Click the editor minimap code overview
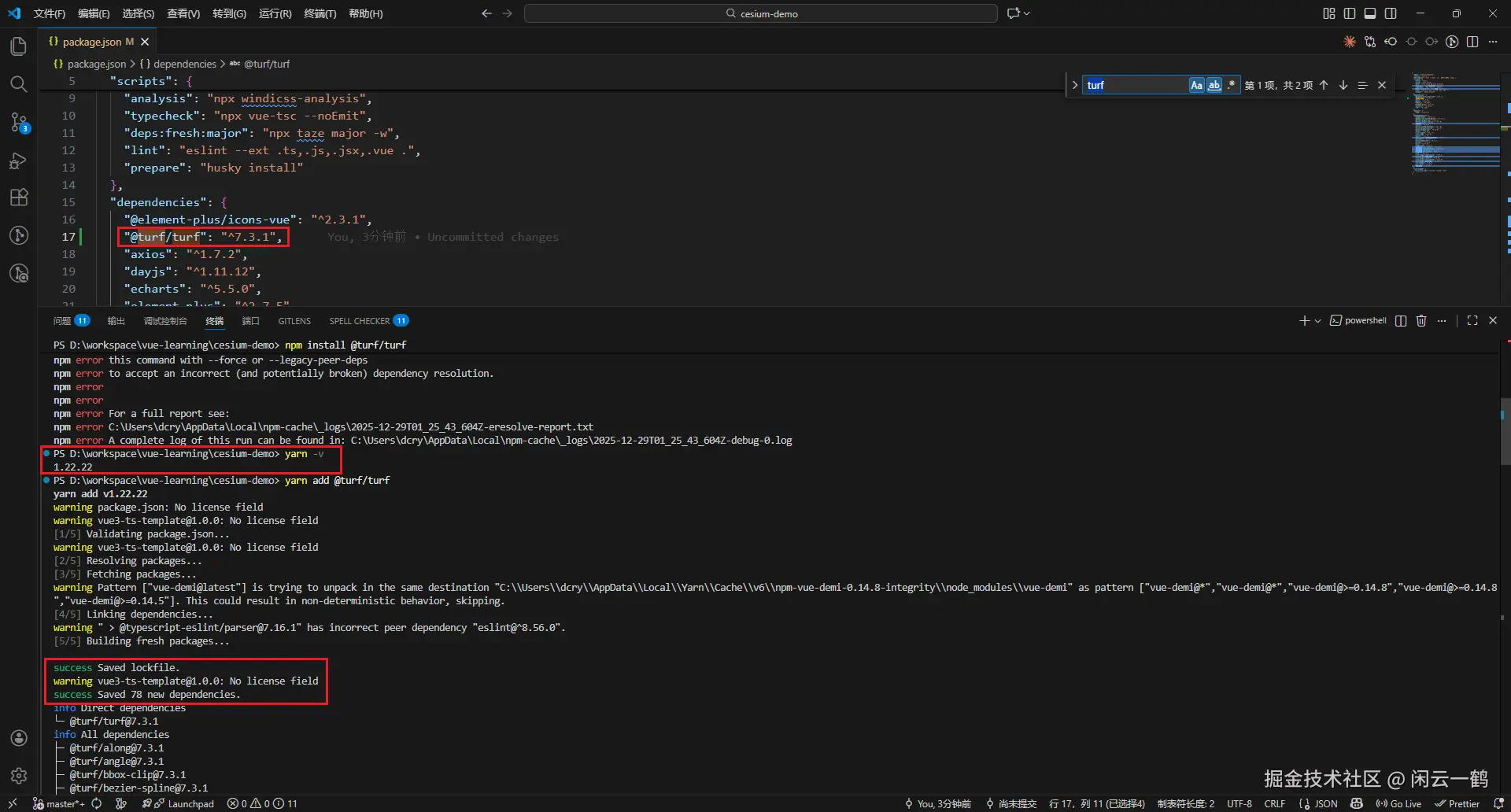The image size is (1511, 812). pos(1454,122)
